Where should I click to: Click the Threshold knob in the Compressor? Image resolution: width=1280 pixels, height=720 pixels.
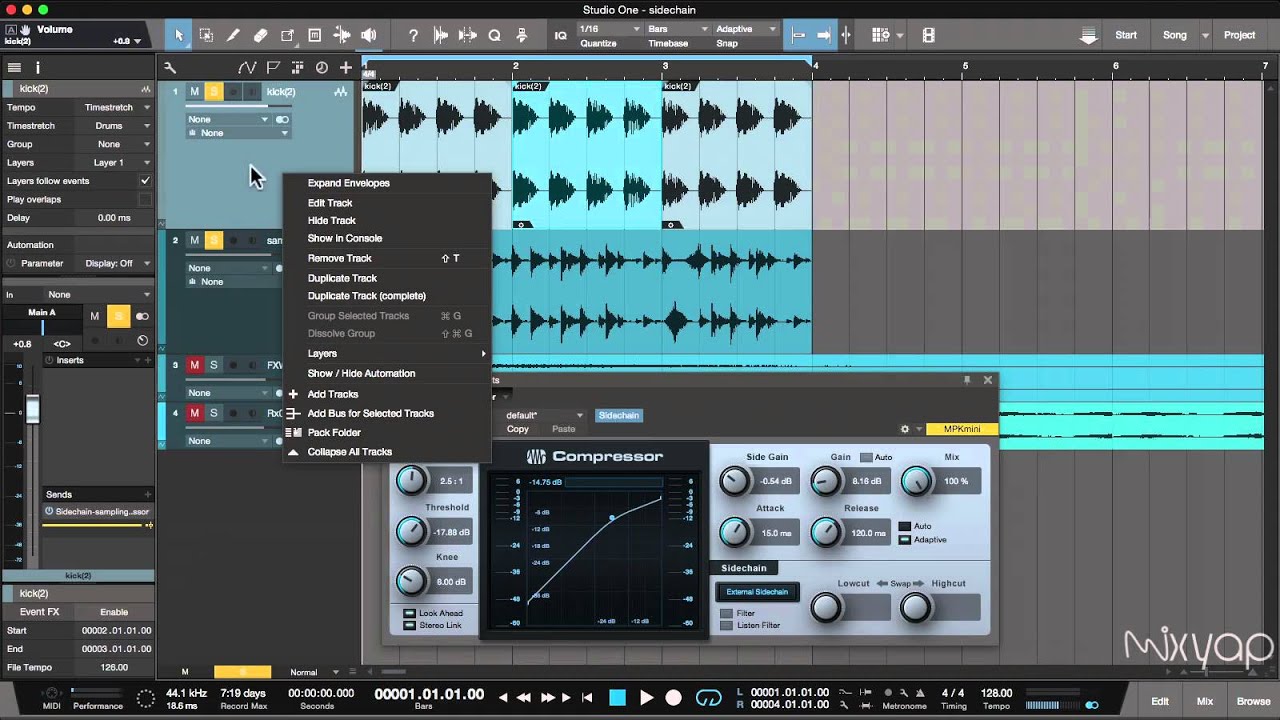point(411,531)
